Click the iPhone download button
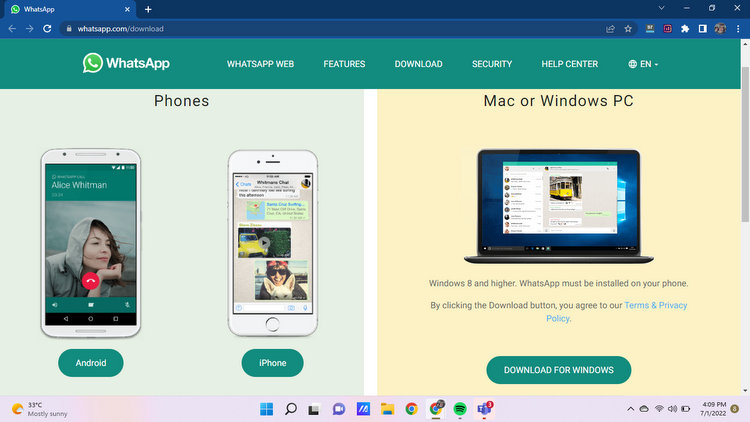 click(x=273, y=363)
